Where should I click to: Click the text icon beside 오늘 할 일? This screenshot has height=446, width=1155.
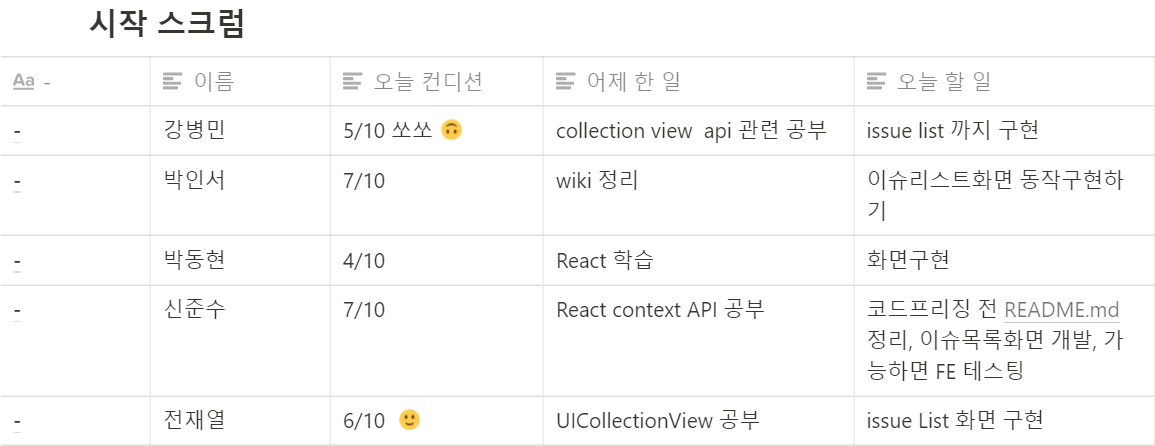click(877, 81)
